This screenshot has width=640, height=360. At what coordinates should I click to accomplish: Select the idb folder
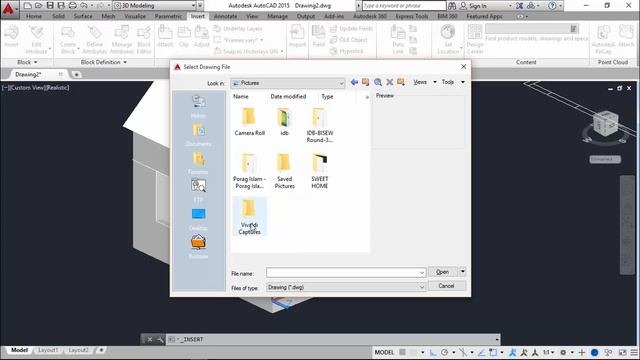coord(284,122)
